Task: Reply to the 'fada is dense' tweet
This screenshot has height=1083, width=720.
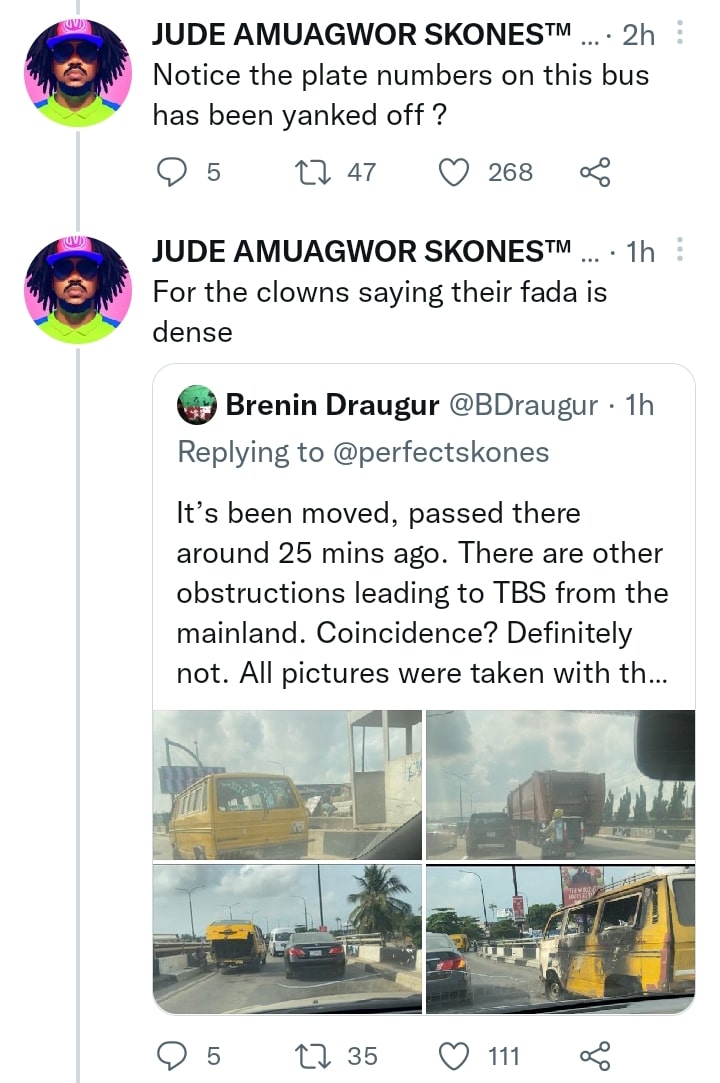Action: tap(173, 1054)
